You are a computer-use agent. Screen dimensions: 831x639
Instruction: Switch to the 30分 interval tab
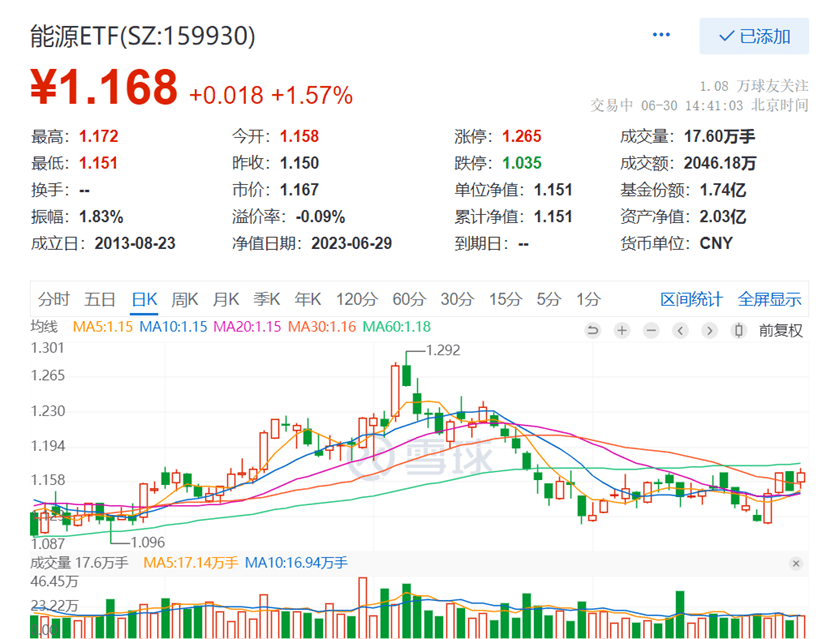457,299
